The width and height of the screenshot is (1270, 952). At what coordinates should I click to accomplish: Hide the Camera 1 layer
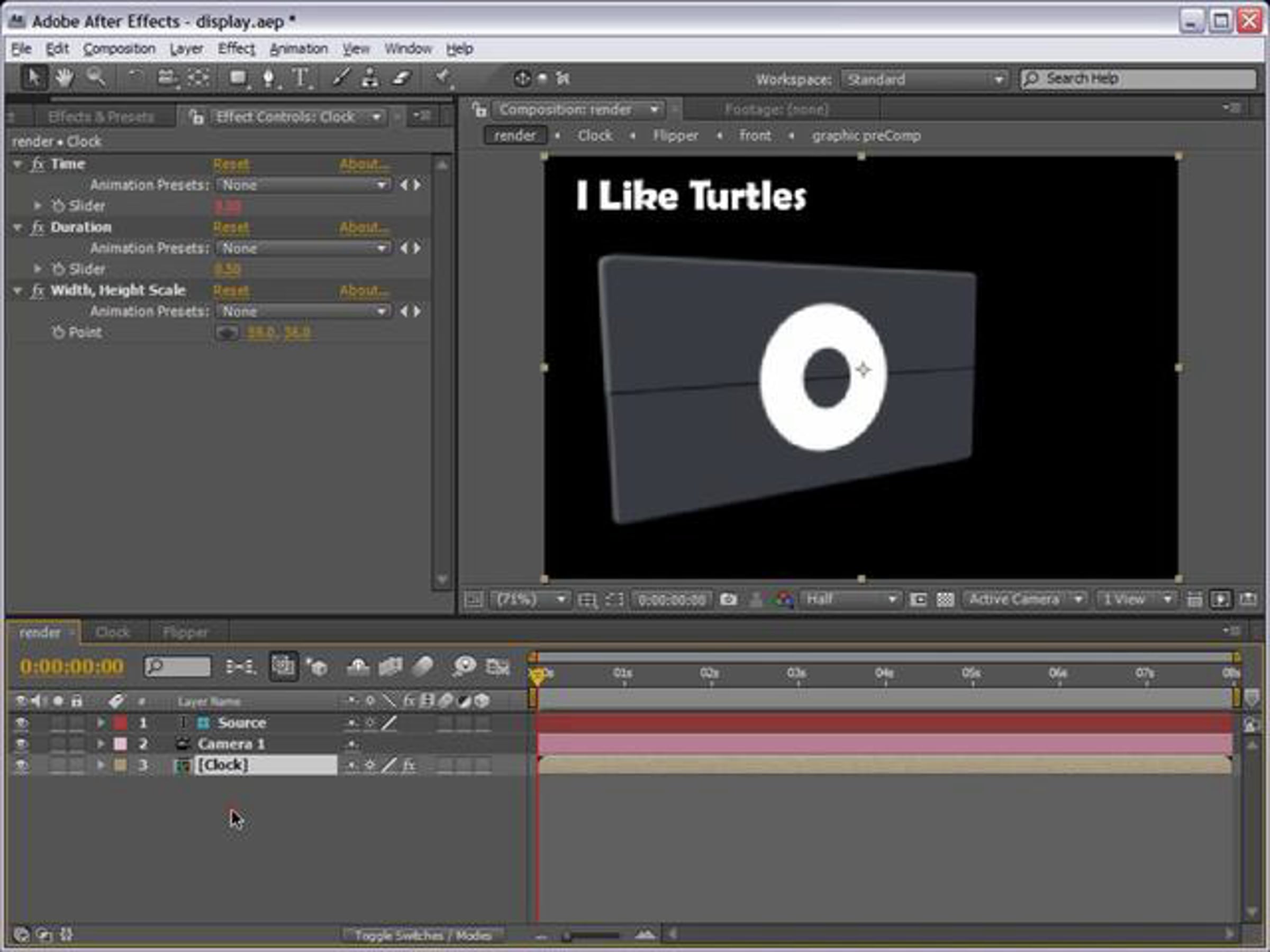coord(21,744)
